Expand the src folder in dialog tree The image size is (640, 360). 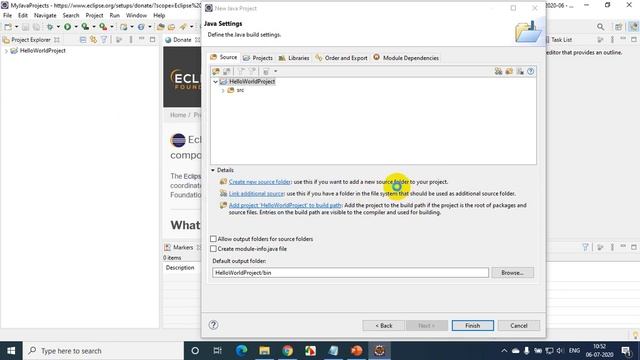pyautogui.click(x=223, y=90)
